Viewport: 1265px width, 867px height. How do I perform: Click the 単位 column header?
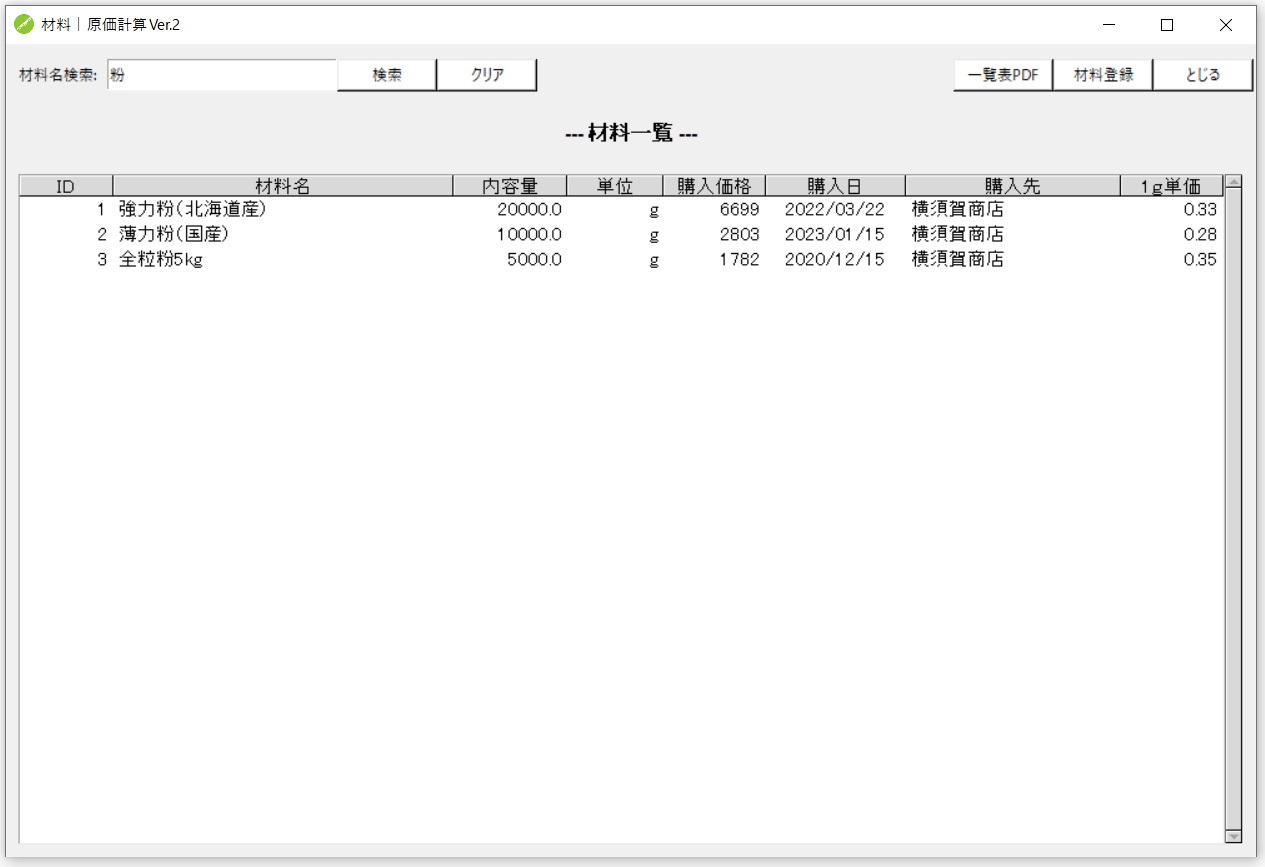616,185
